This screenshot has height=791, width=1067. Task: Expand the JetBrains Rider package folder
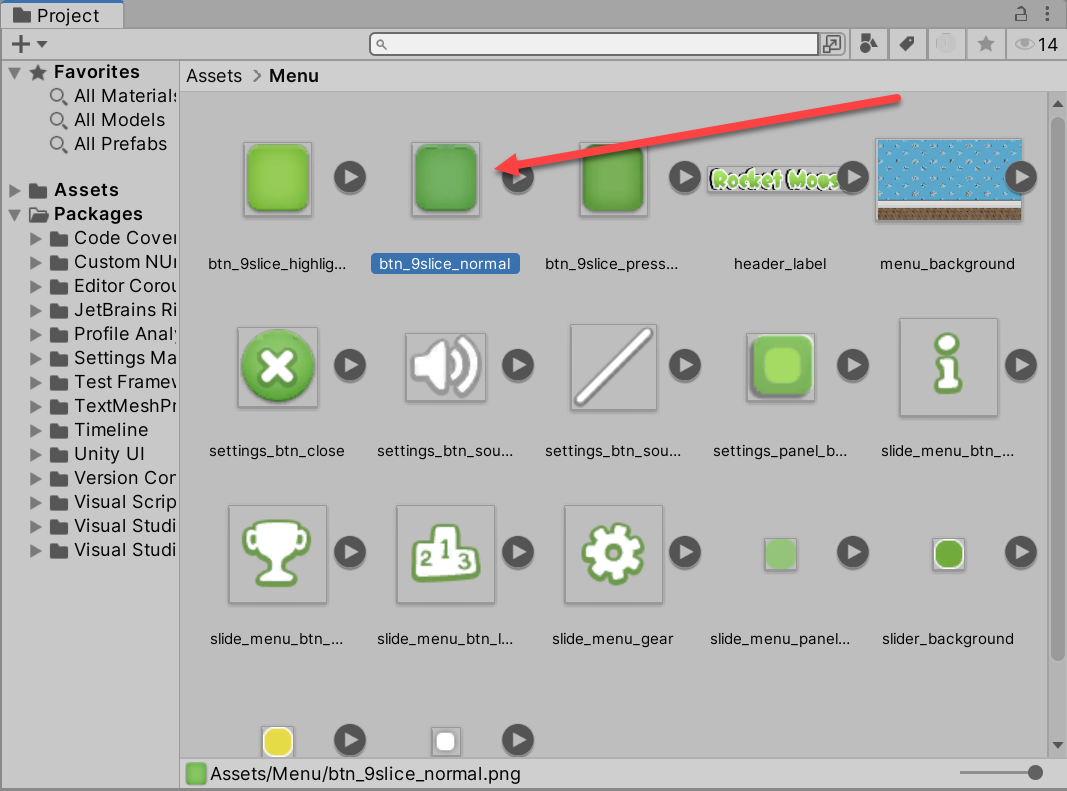click(x=35, y=310)
